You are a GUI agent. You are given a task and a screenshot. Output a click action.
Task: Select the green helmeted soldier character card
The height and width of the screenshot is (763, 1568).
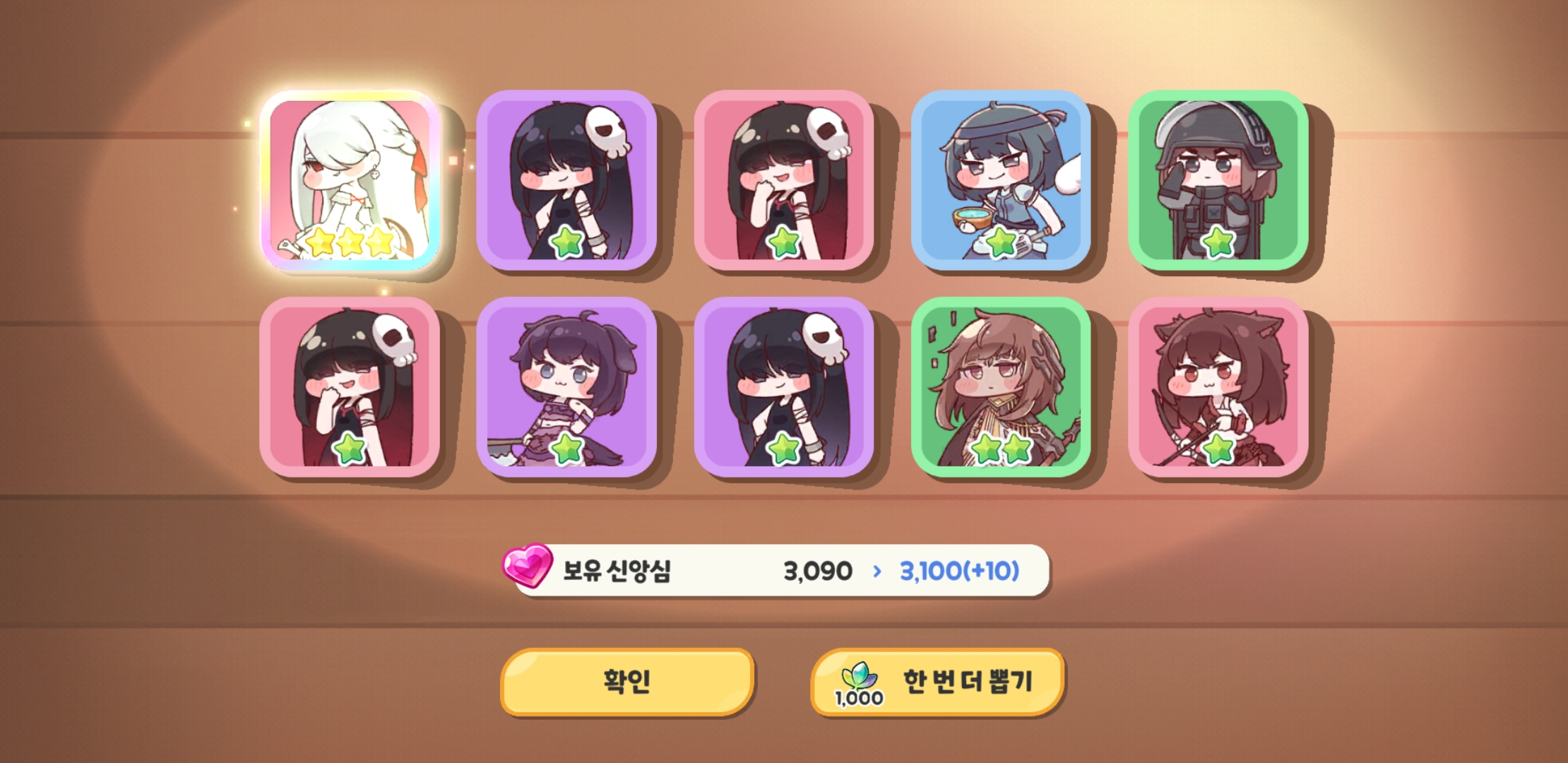coord(1218,180)
